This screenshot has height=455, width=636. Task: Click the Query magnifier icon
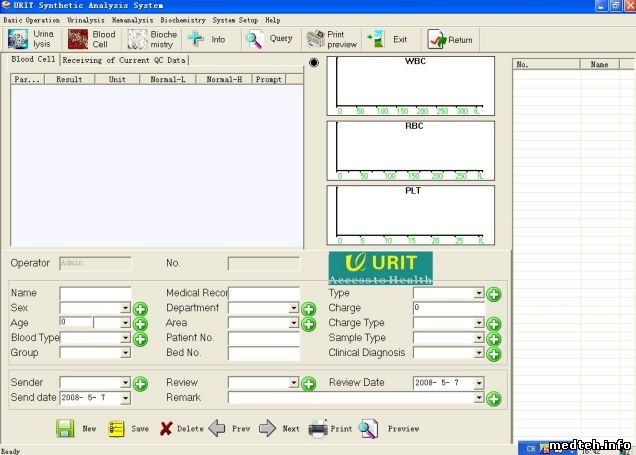pyautogui.click(x=255, y=39)
